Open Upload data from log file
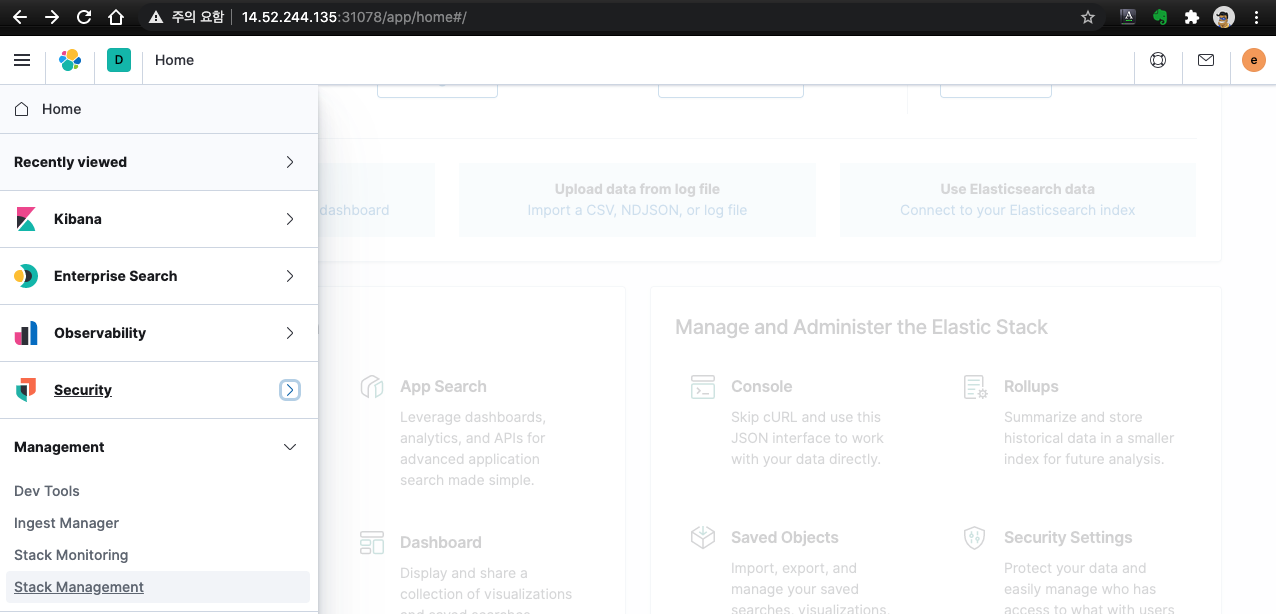1276x614 pixels. point(637,200)
